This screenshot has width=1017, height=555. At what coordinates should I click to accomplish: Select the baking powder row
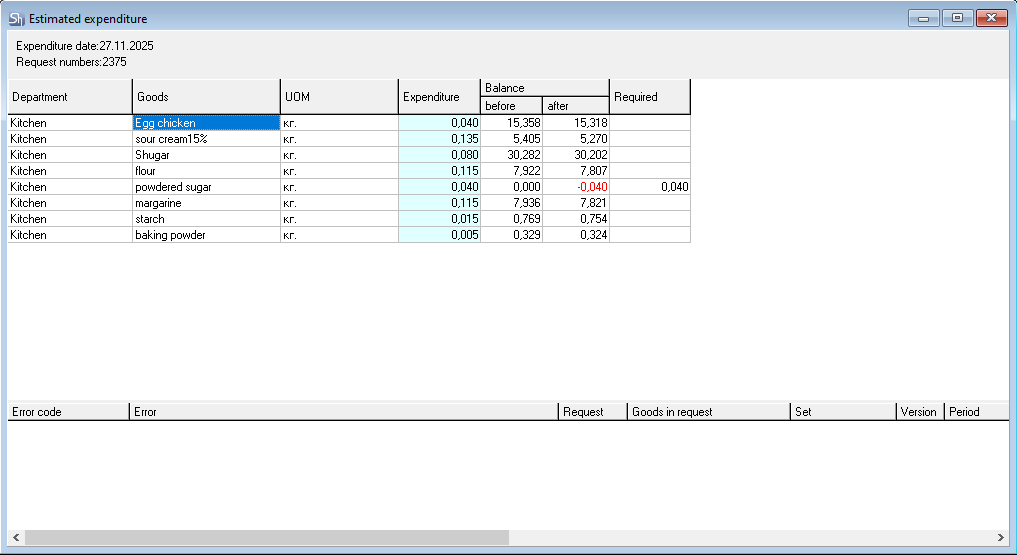click(x=206, y=235)
